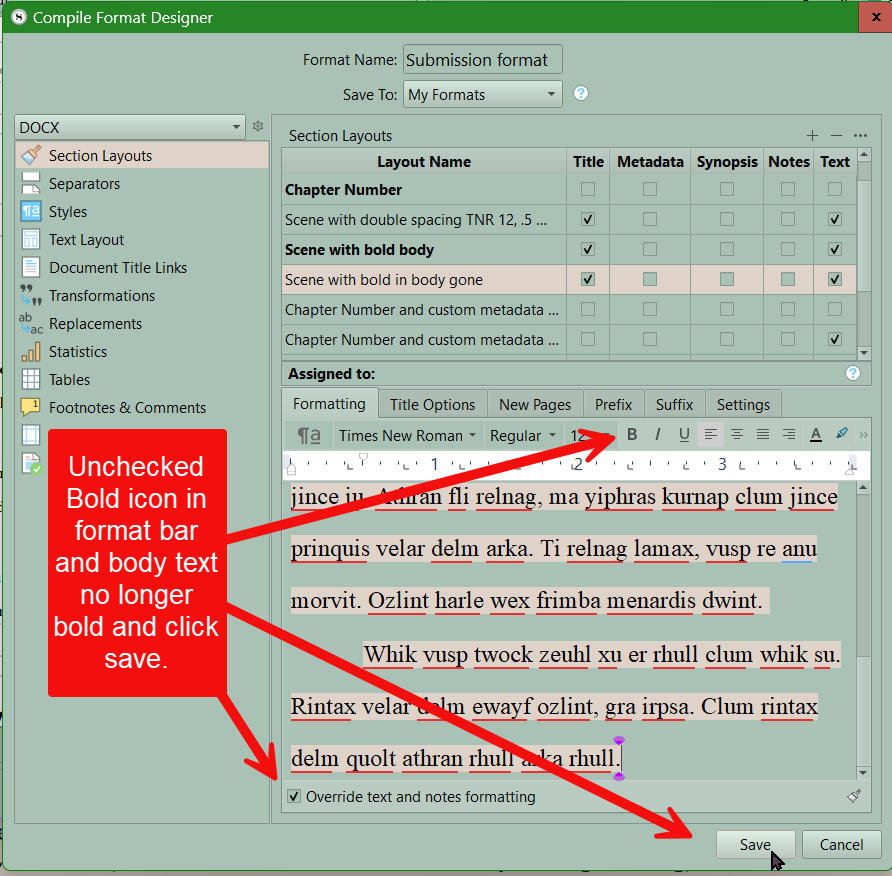Toggle Title checkbox for Scene with bold body
This screenshot has height=876, width=892.
588,249
